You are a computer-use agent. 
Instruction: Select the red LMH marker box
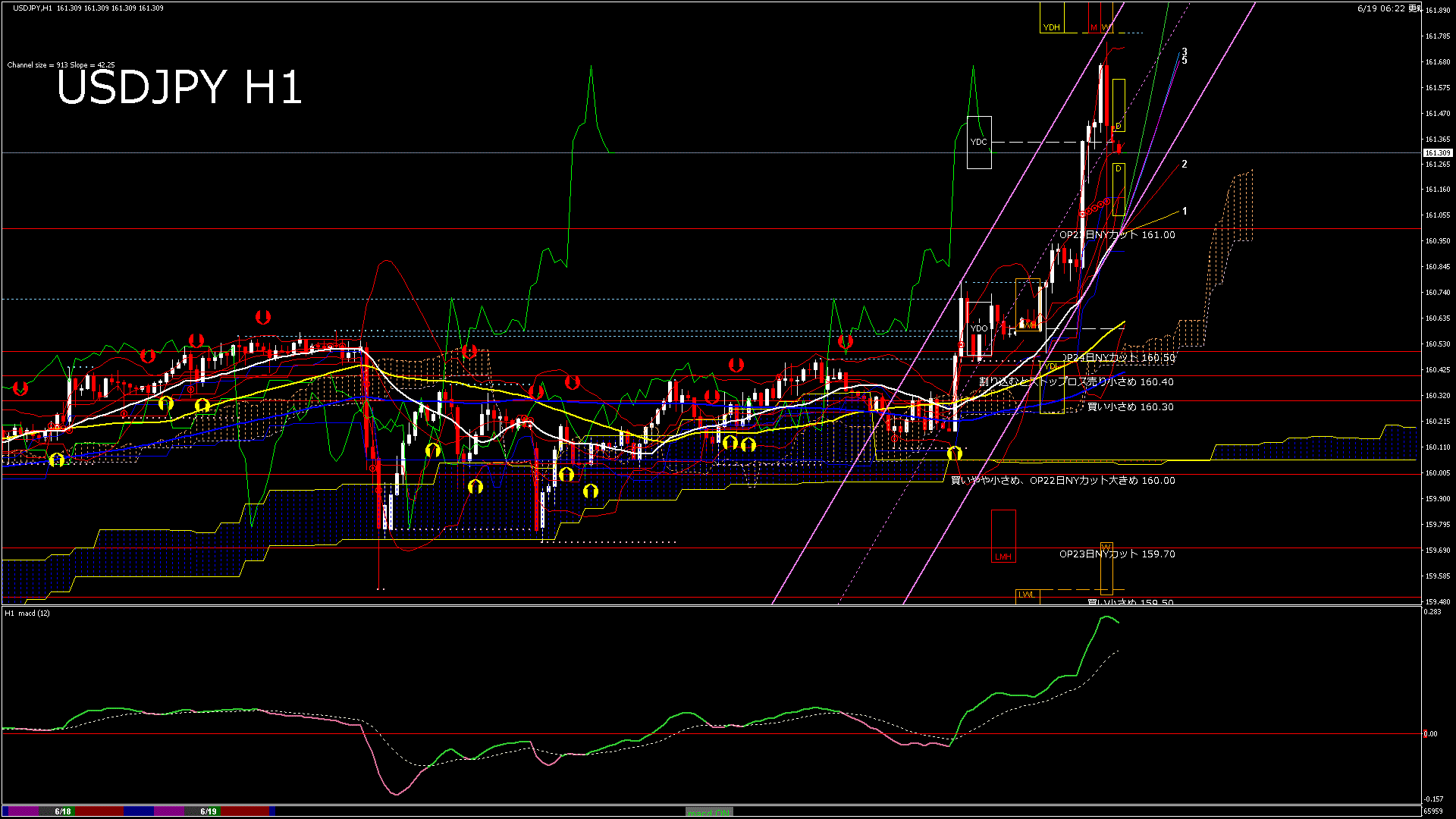pyautogui.click(x=1003, y=535)
